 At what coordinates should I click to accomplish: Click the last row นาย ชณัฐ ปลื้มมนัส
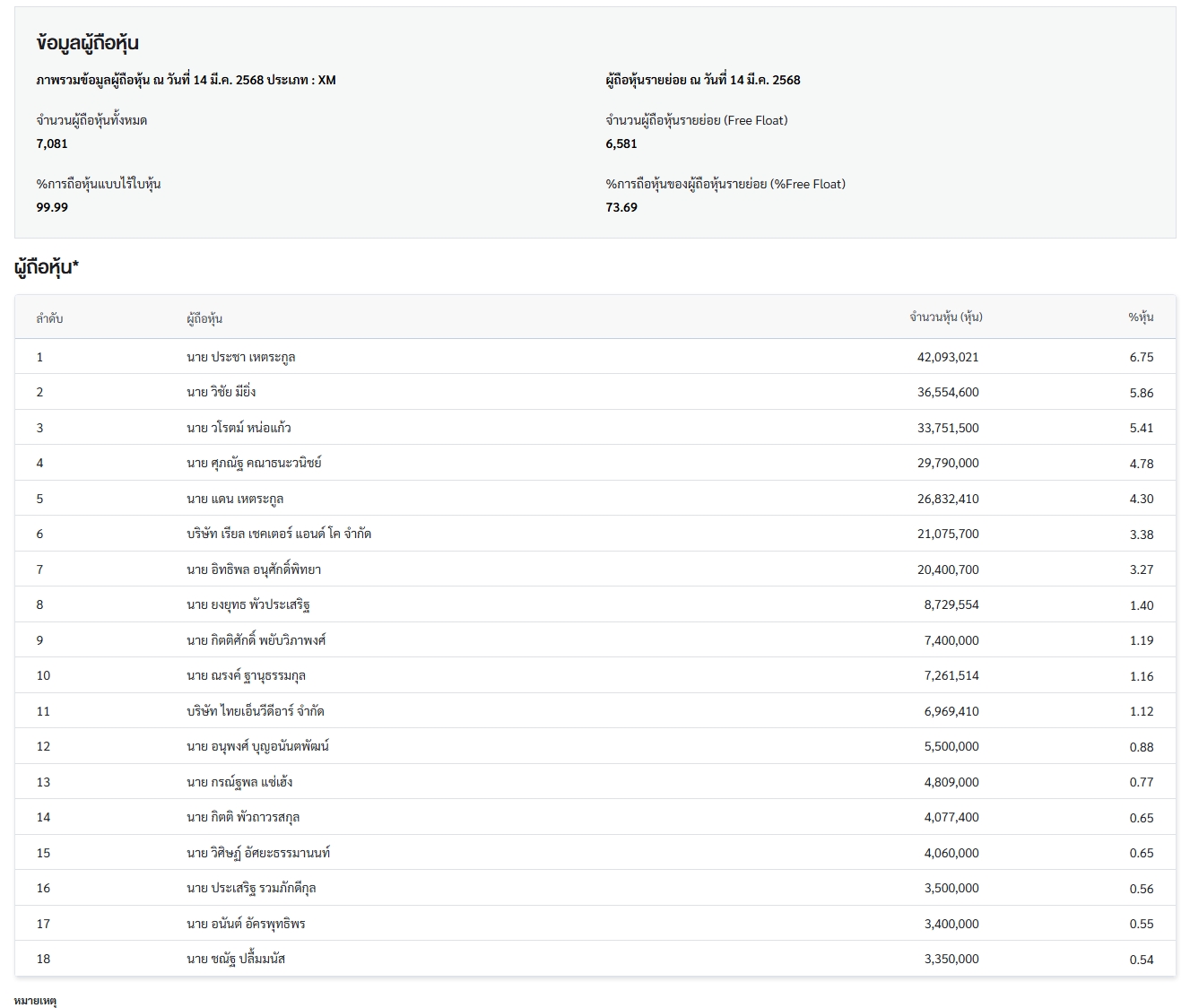pos(236,959)
